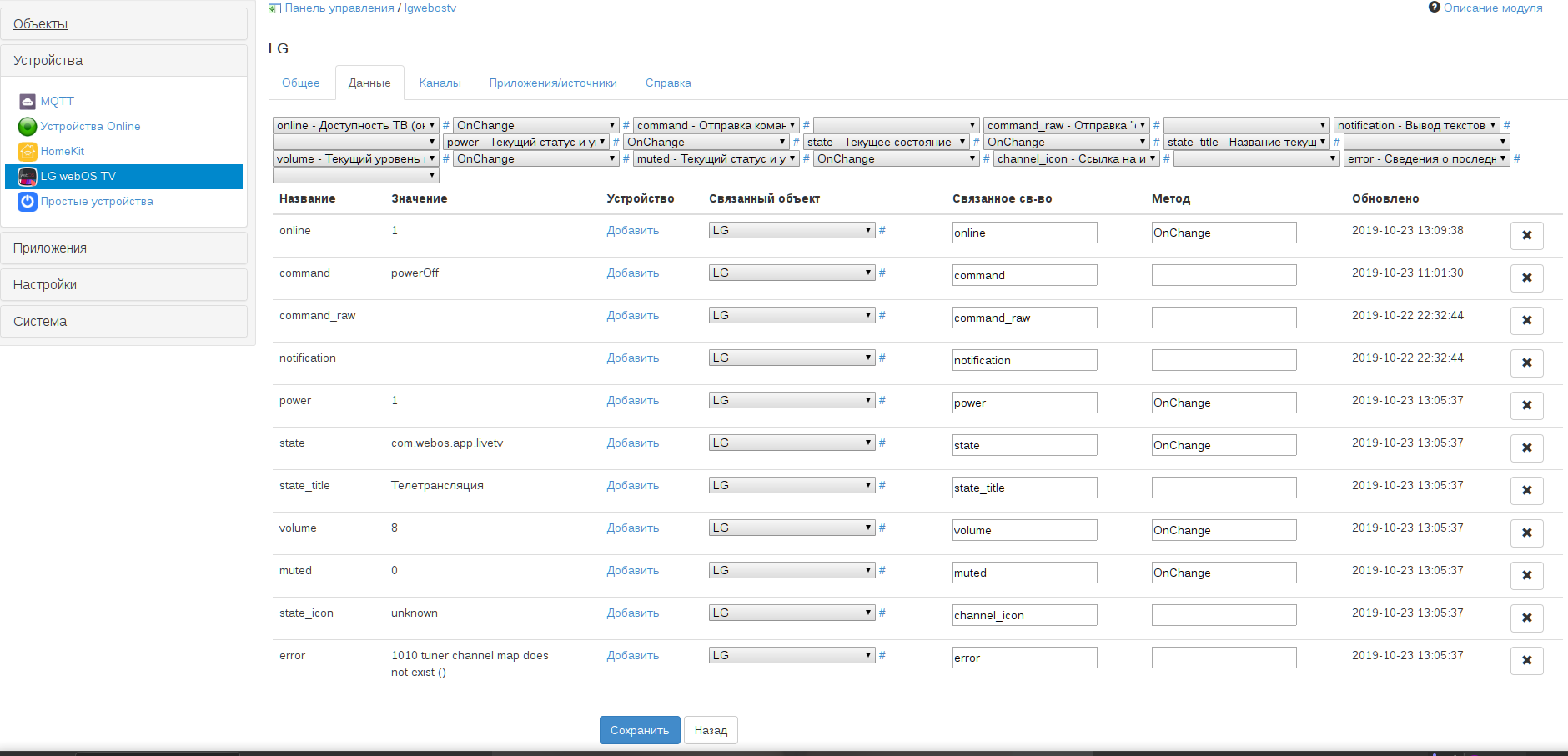Click the X button on the state row
Viewport: 1568px width, 756px height.
(1527, 448)
